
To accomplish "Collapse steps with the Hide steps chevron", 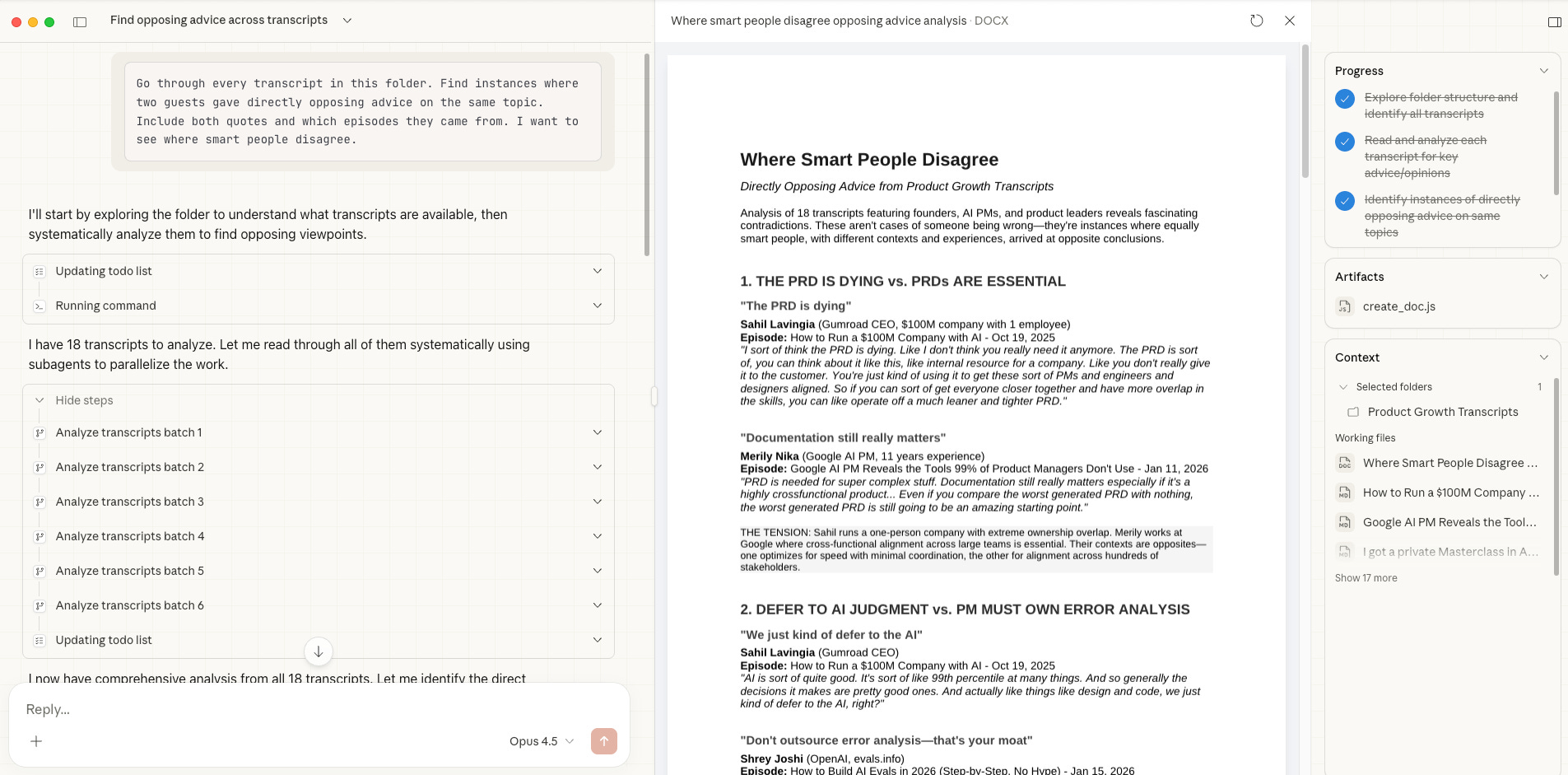I will tap(40, 400).
